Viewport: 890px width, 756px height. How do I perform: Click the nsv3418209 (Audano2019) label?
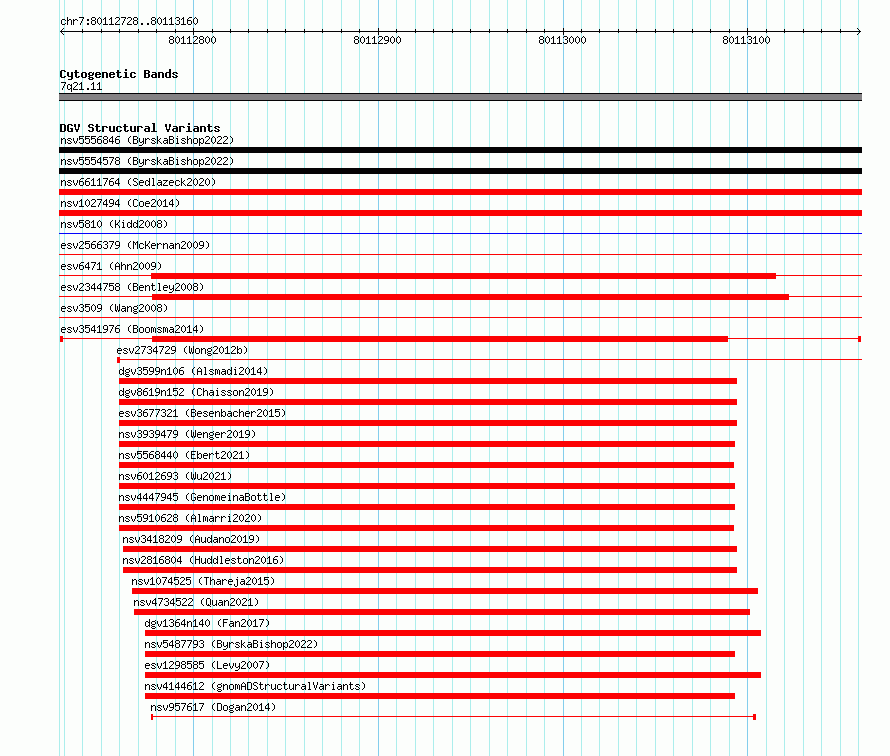click(191, 539)
